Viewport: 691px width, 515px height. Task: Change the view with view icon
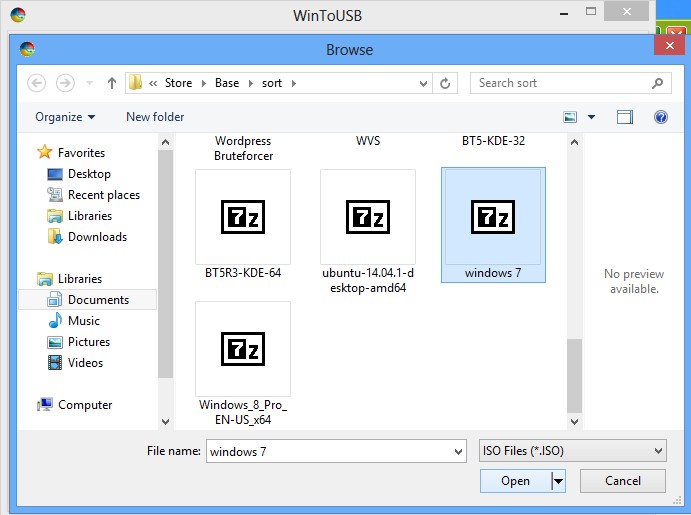point(570,117)
